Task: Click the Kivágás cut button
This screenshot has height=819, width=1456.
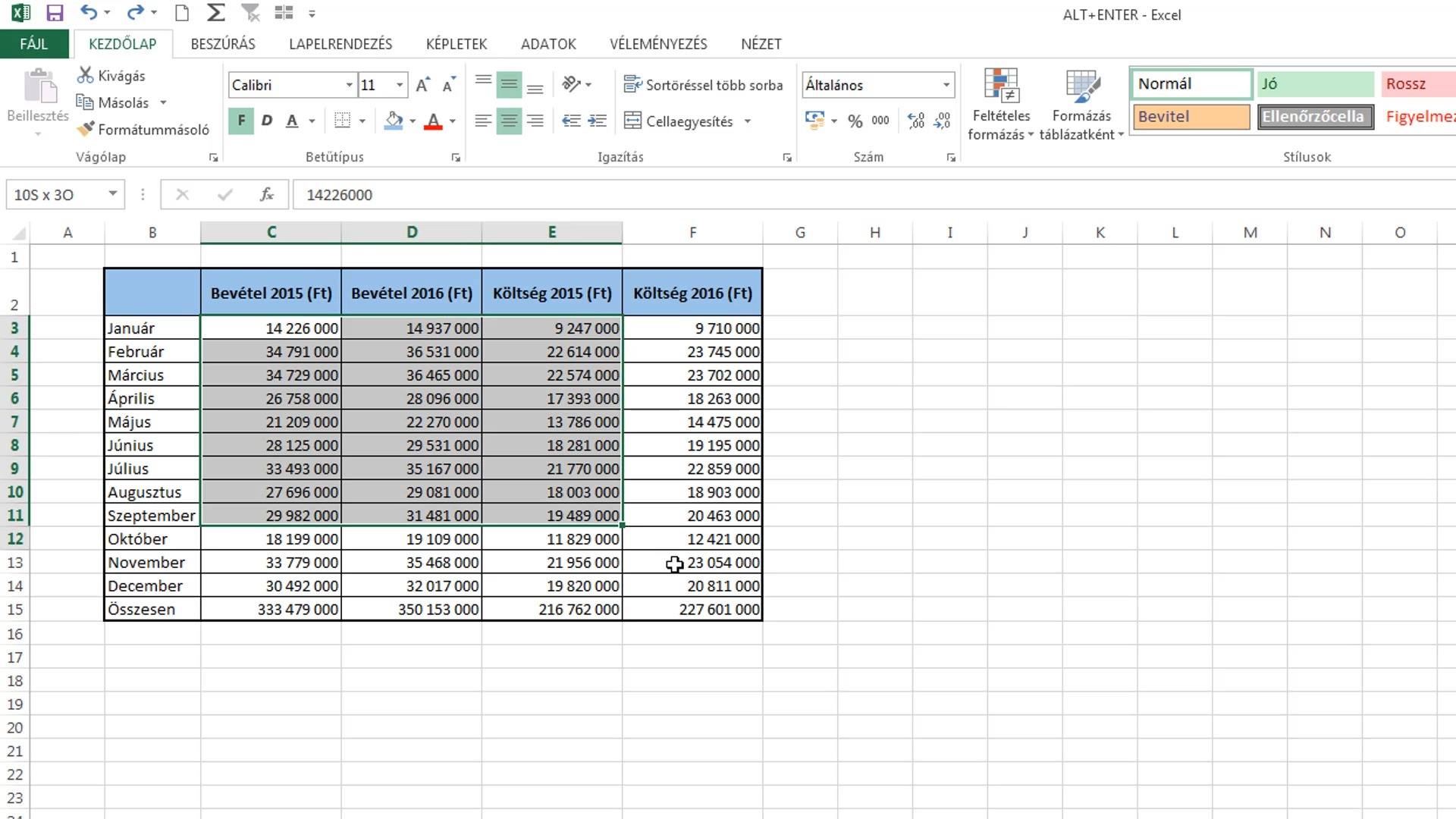Action: [111, 76]
